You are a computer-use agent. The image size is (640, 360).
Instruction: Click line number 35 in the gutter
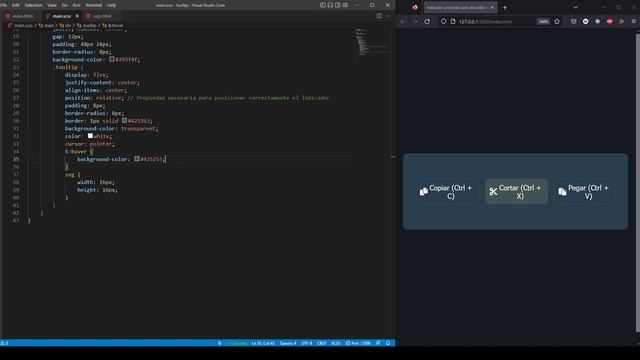16,159
